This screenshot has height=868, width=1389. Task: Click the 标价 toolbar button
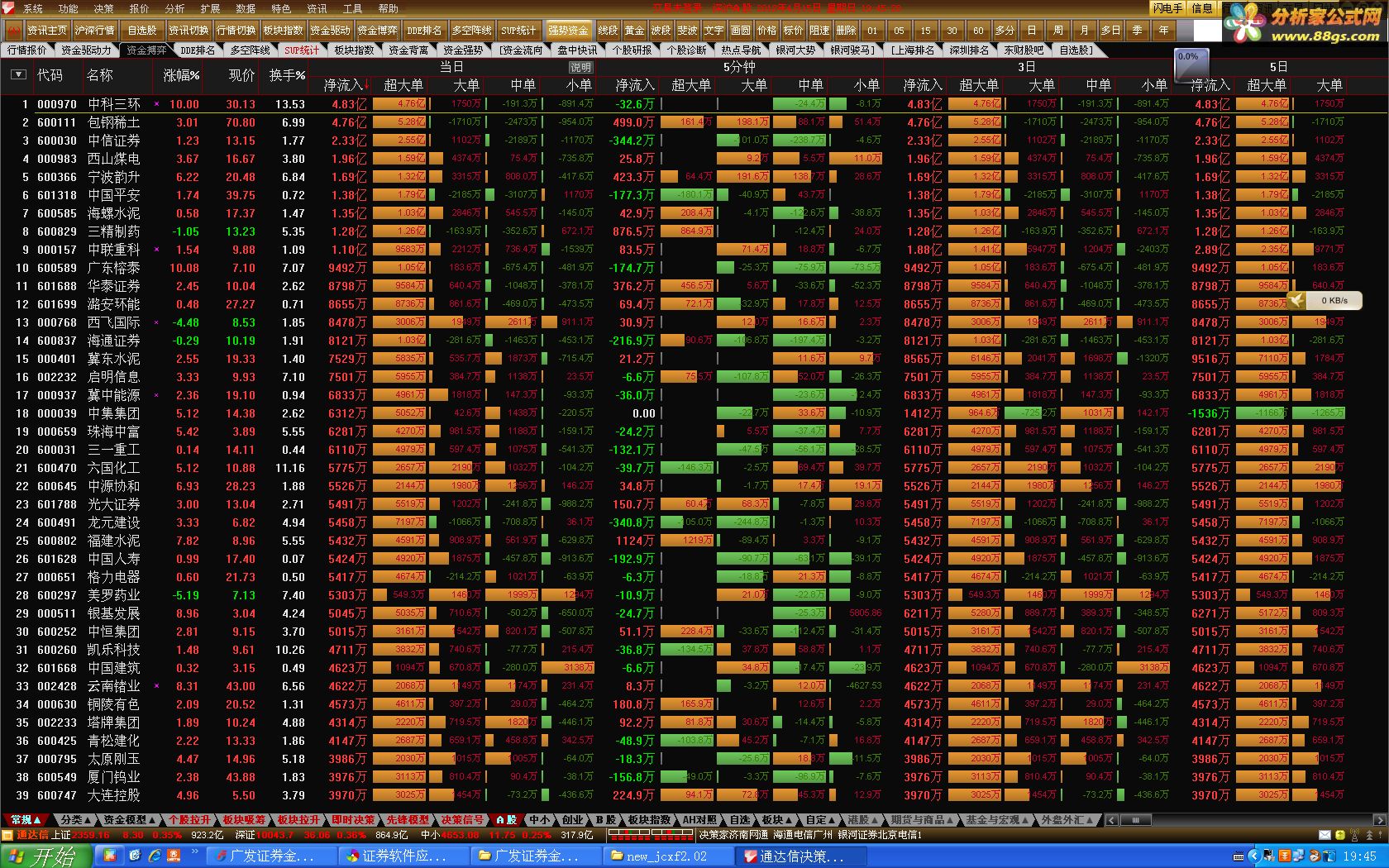tap(793, 31)
